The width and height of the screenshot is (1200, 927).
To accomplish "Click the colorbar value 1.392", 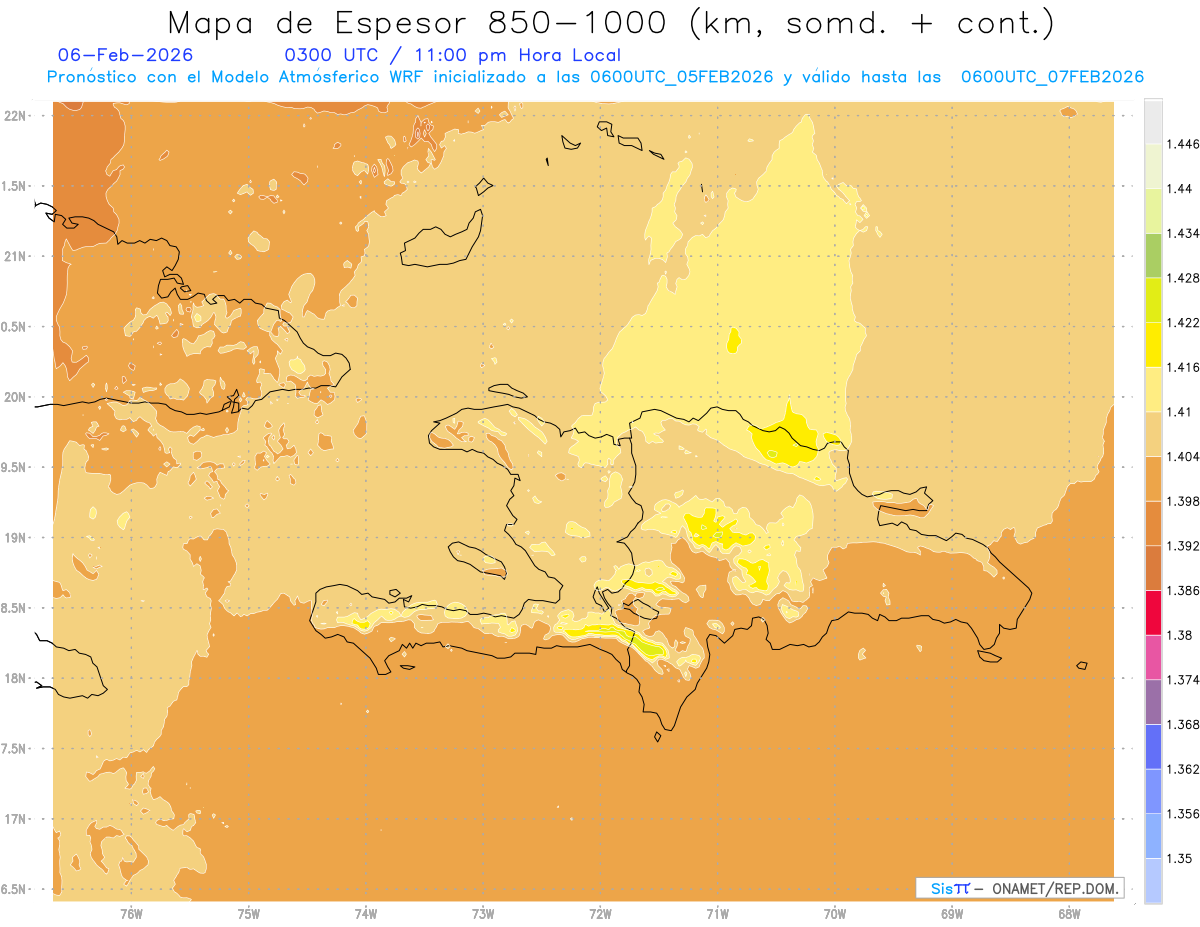I will pos(1185,546).
